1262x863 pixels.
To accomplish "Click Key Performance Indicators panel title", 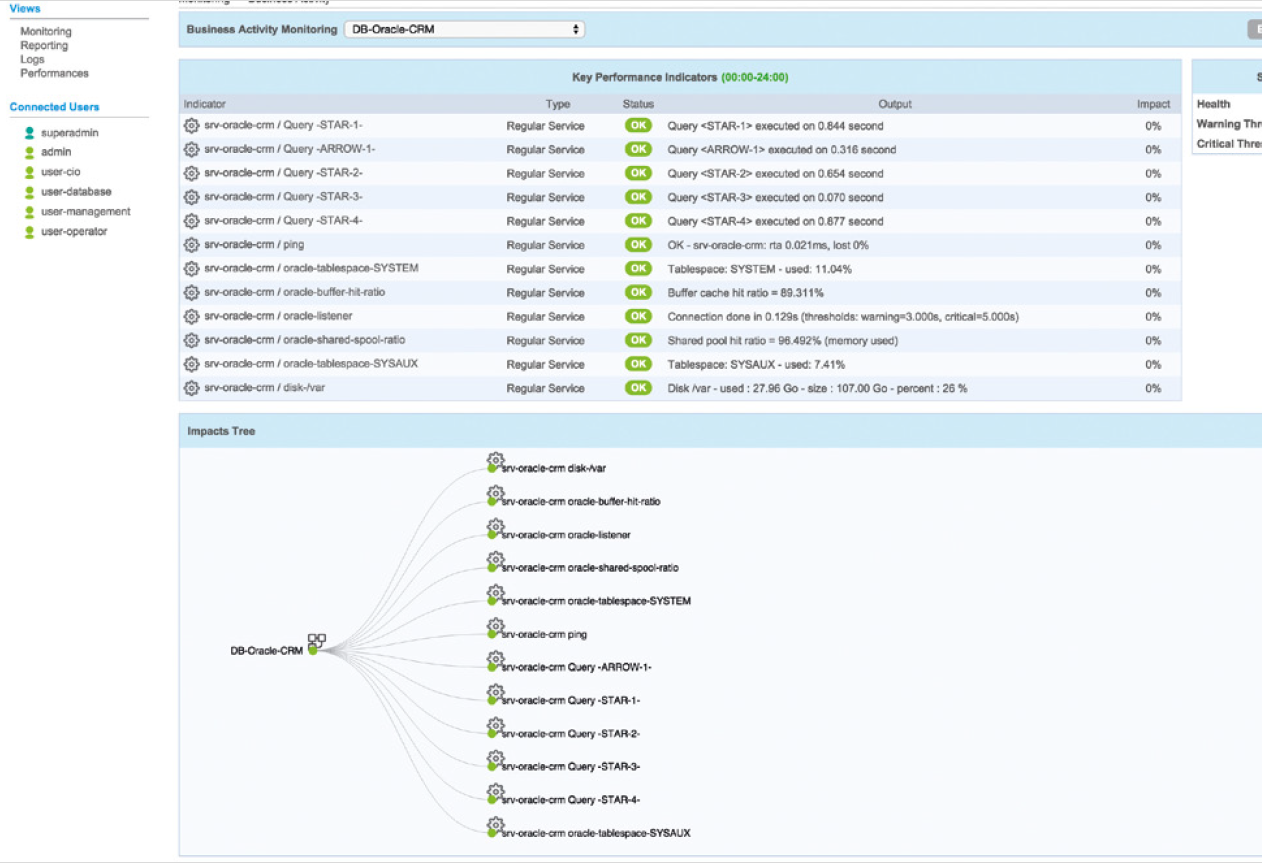I will [x=680, y=77].
